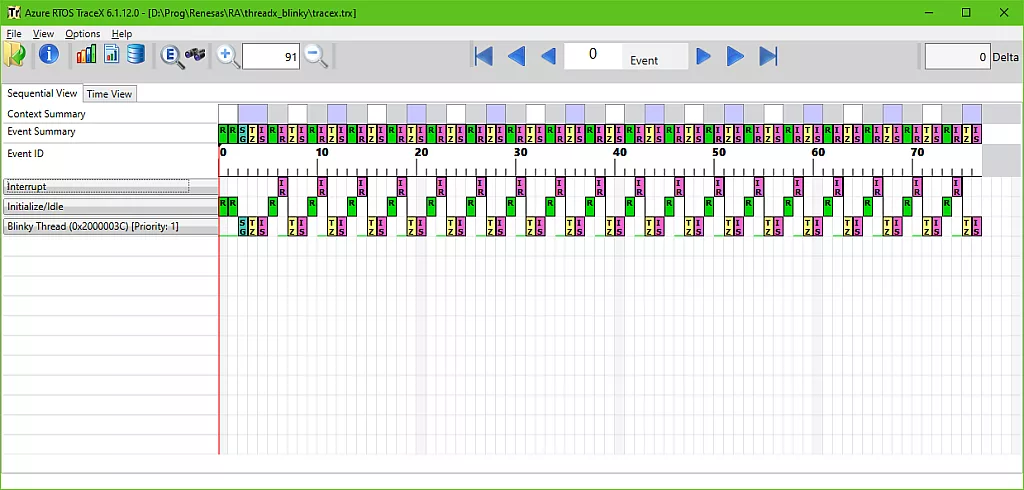Click first purple block in Context Summary
Image resolution: width=1024 pixels, height=490 pixels.
tap(253, 113)
